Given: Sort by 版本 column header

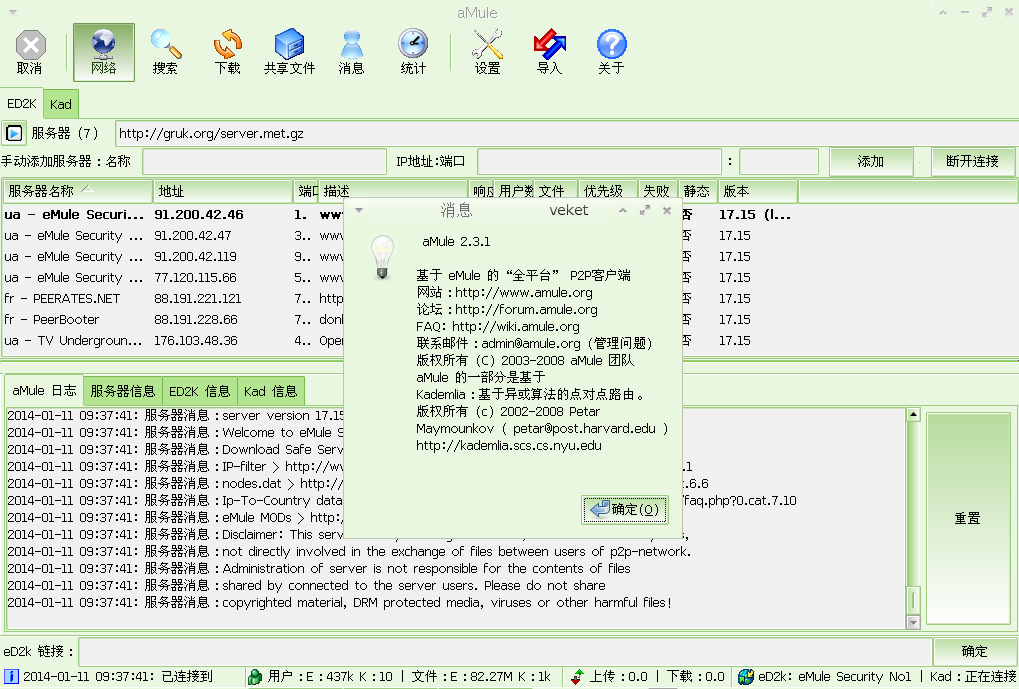Looking at the screenshot, I should (758, 191).
